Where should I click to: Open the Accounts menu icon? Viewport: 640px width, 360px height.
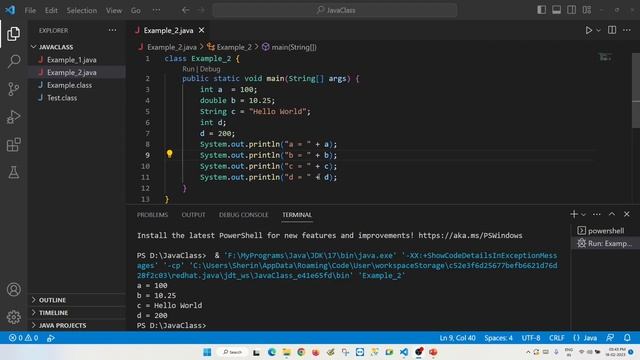coord(13,289)
